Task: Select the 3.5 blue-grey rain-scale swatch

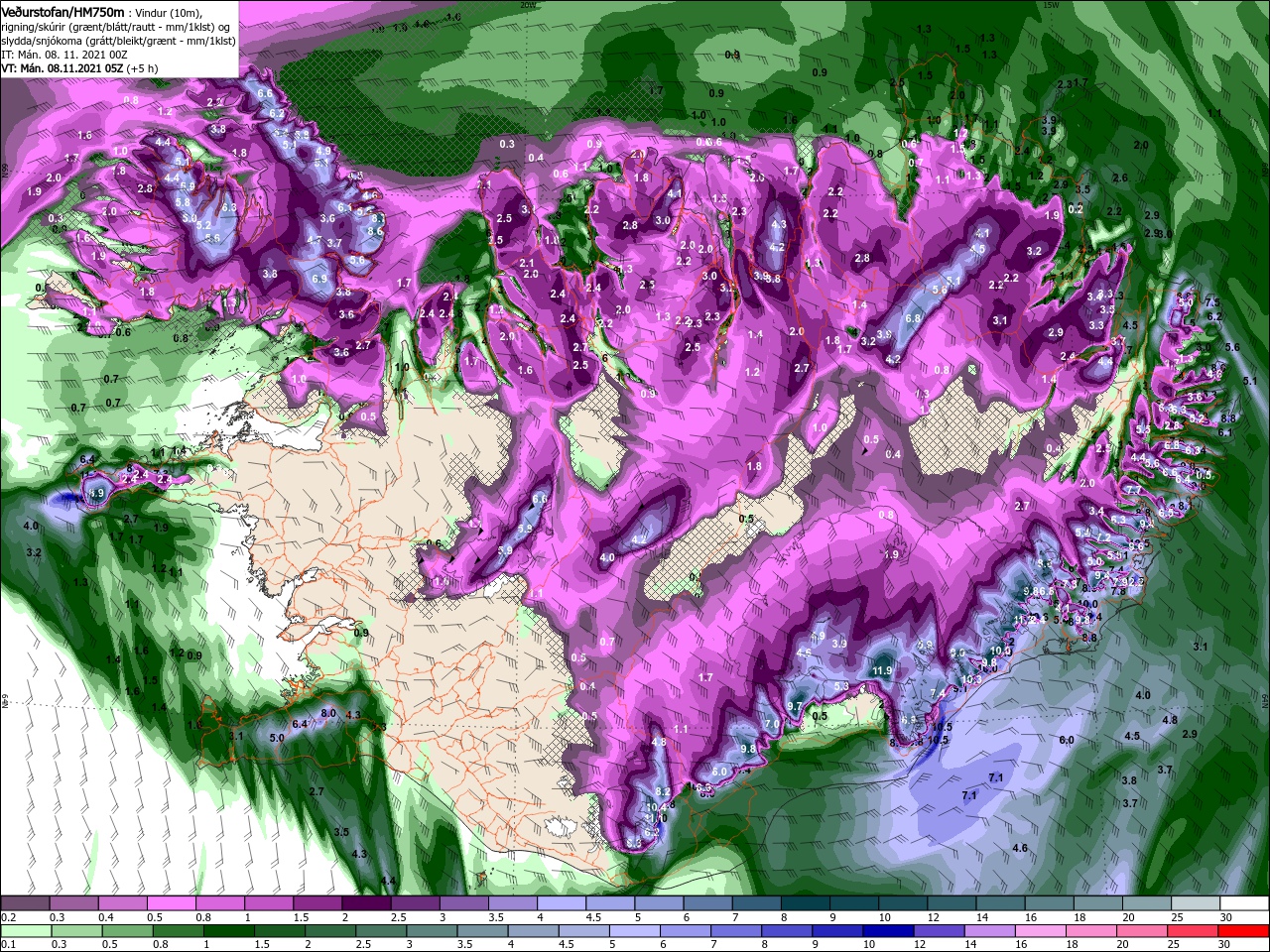Action: click(x=481, y=931)
